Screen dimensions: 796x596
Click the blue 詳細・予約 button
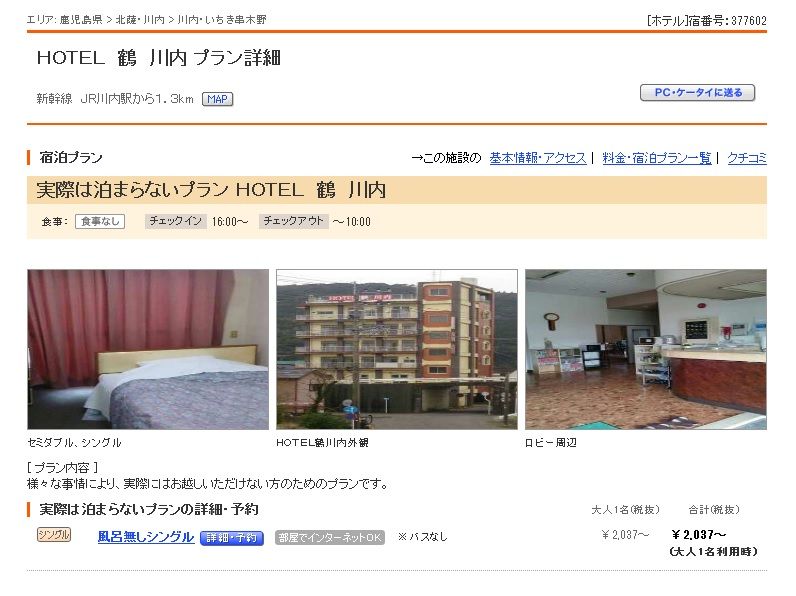point(232,538)
